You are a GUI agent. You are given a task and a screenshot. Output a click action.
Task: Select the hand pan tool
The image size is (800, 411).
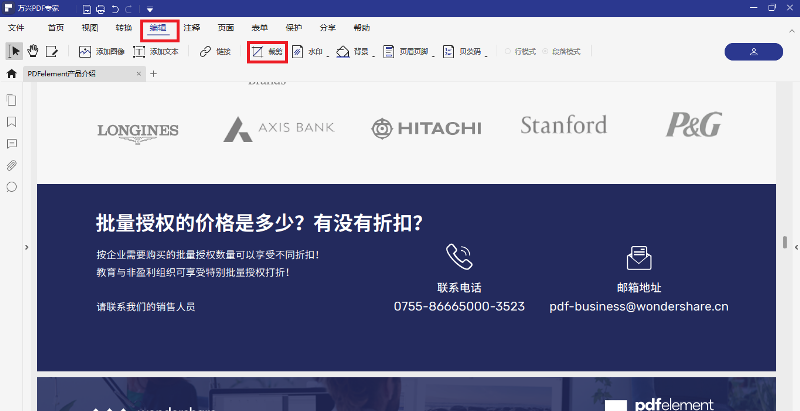coord(33,51)
